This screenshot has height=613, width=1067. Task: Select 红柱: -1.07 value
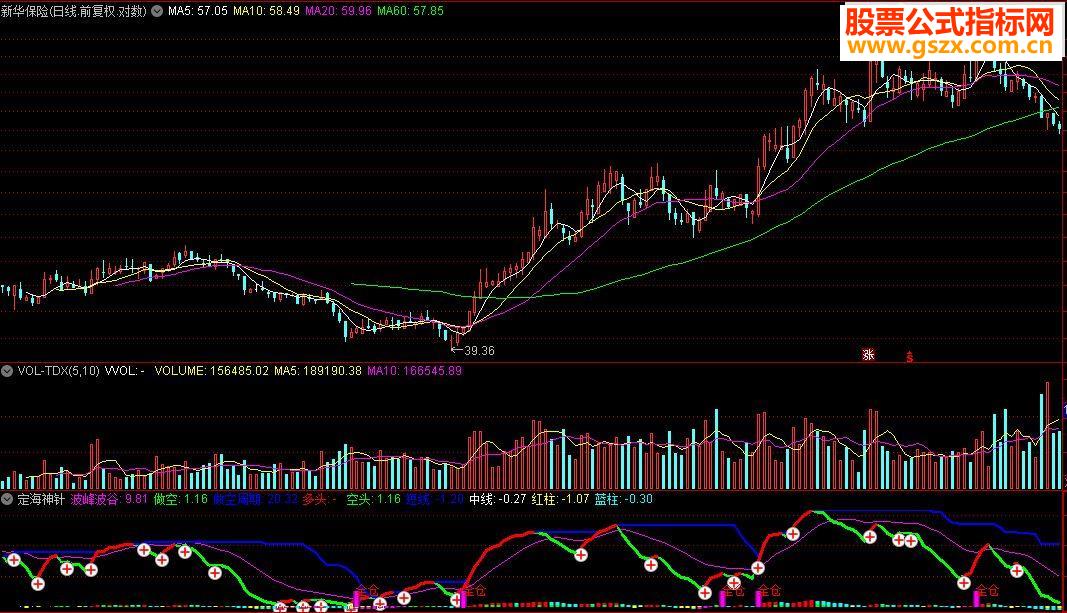point(561,499)
